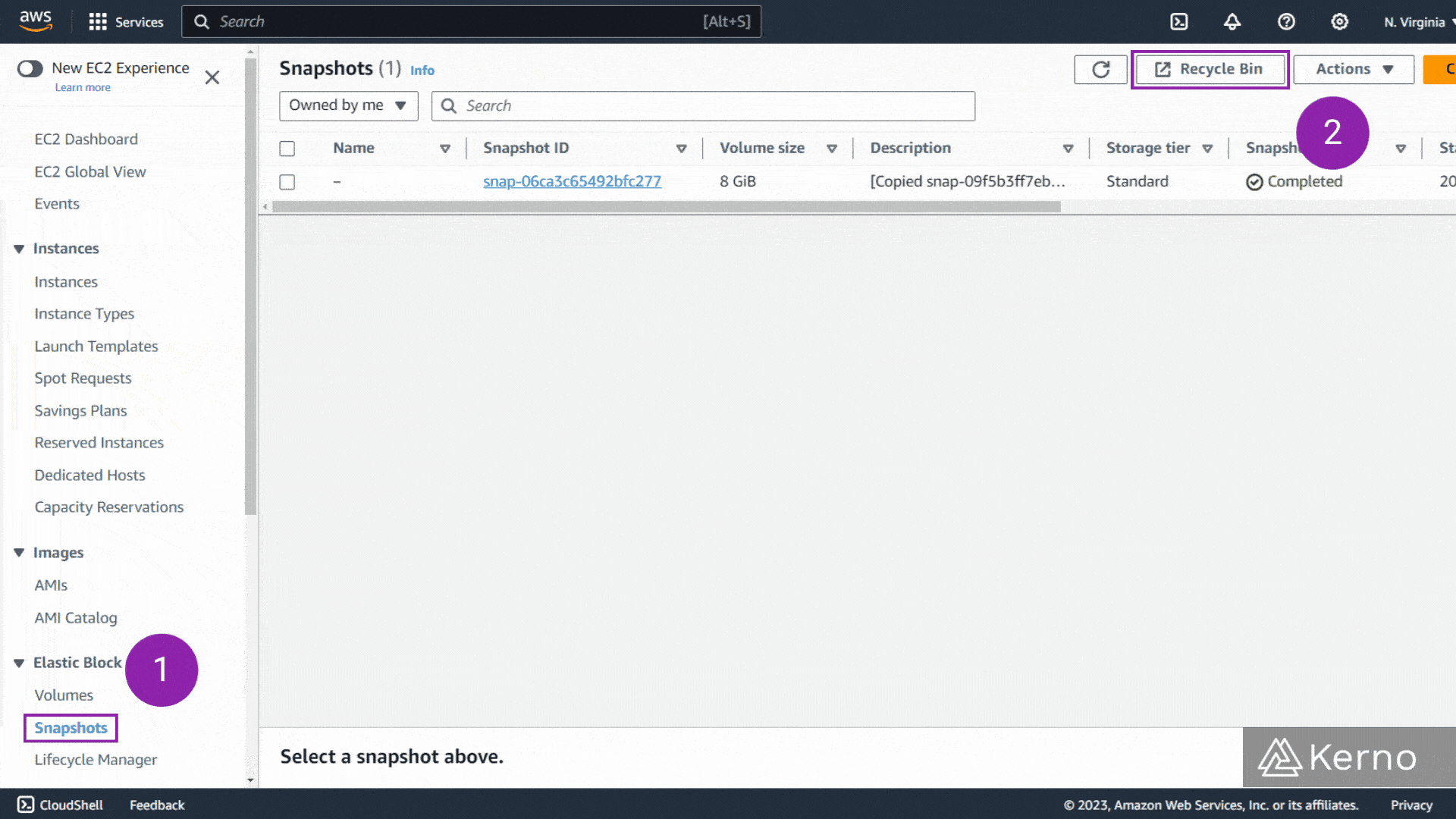Open Volumes in sidebar
The height and width of the screenshot is (819, 1456).
click(64, 695)
